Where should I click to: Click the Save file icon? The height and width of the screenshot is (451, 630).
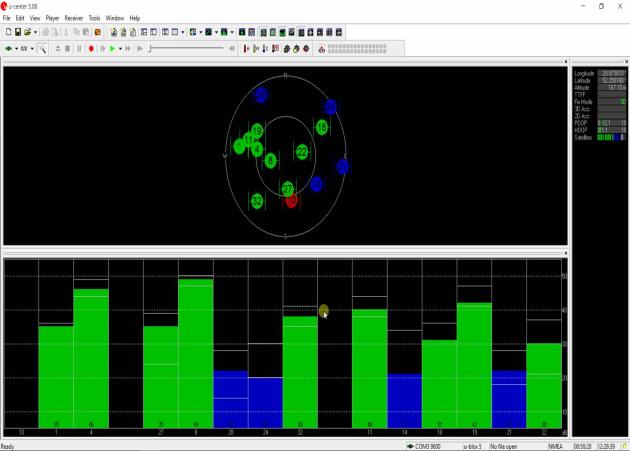click(18, 32)
